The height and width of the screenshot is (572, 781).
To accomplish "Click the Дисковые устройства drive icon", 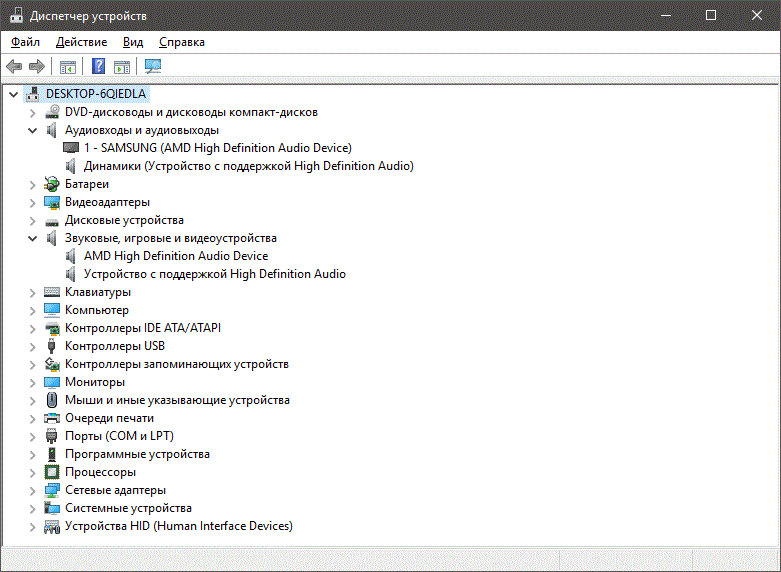I will point(52,221).
